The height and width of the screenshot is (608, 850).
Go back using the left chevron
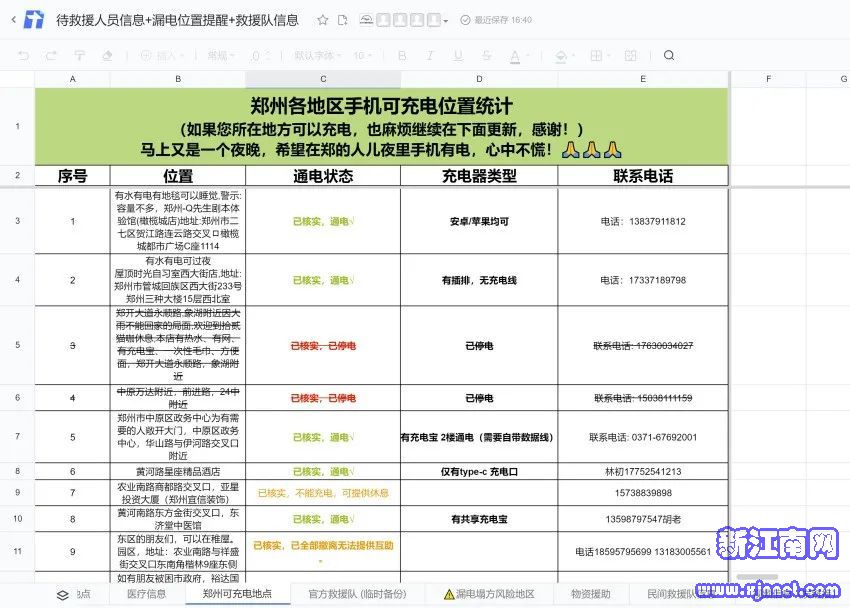[x=14, y=20]
